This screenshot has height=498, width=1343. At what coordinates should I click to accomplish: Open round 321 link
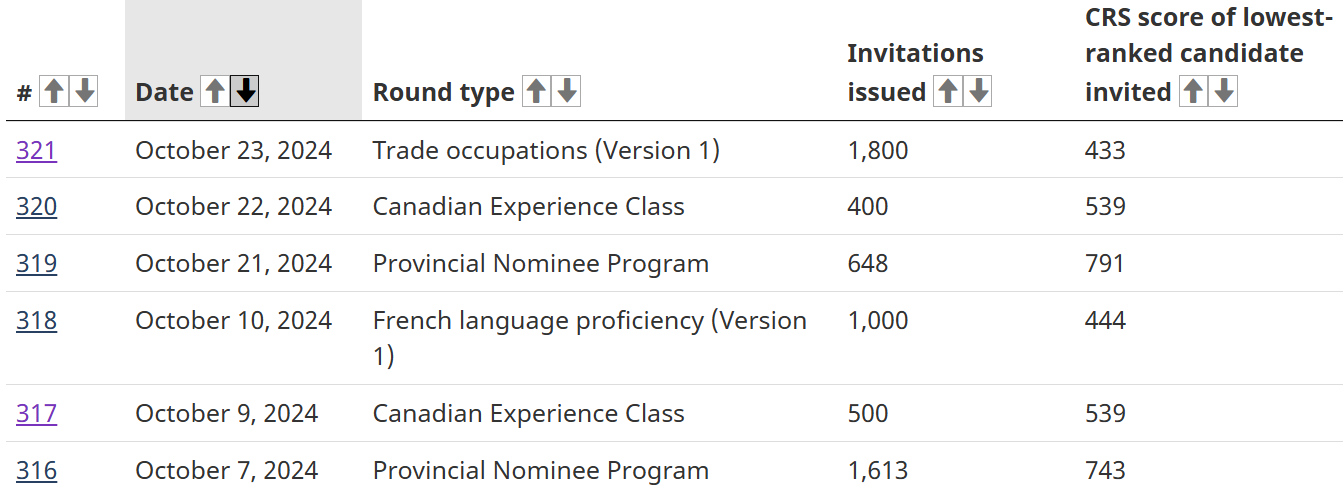point(36,150)
